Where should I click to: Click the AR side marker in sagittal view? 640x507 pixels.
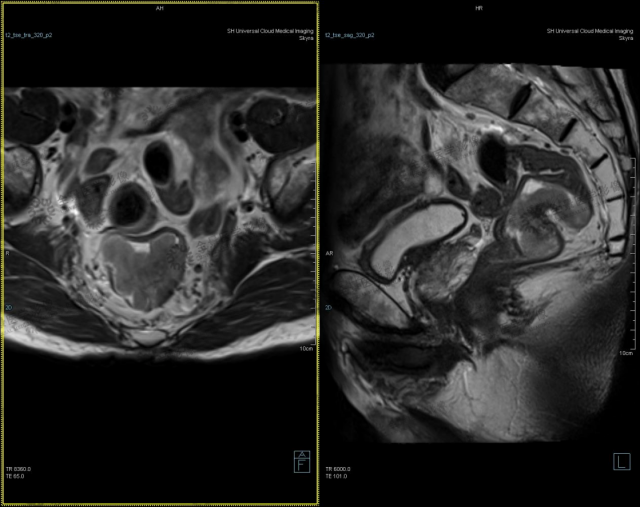pos(328,255)
